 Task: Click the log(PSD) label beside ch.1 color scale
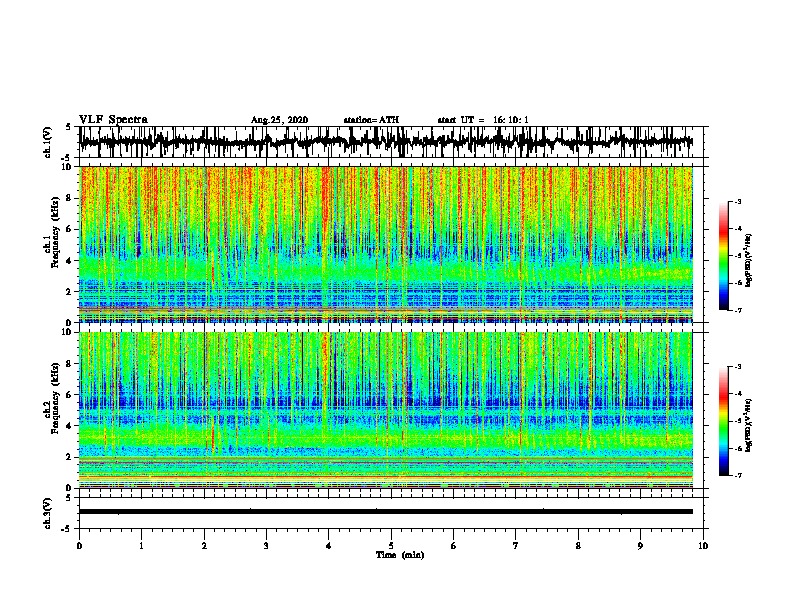click(x=749, y=261)
